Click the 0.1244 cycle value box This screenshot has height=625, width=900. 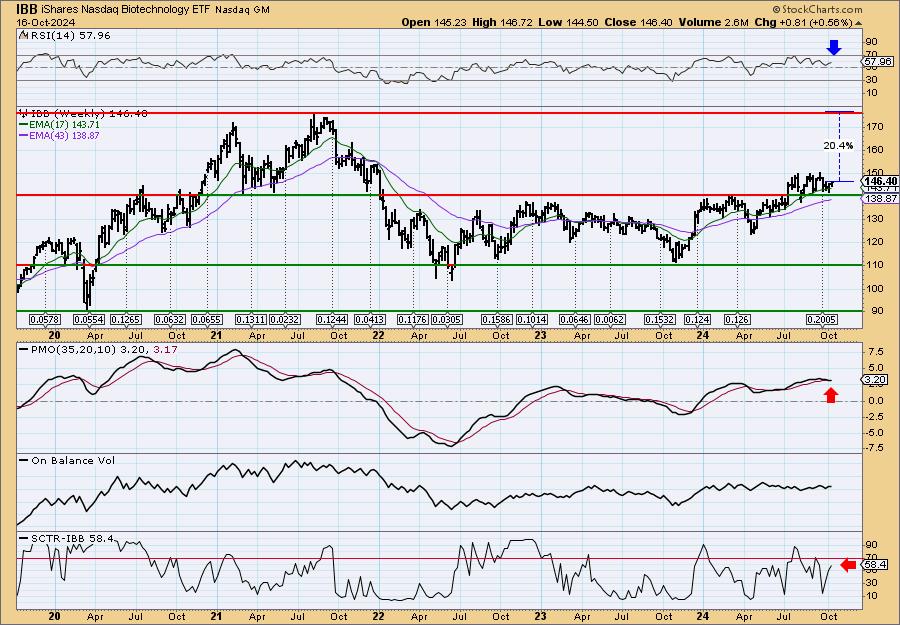pos(332,319)
